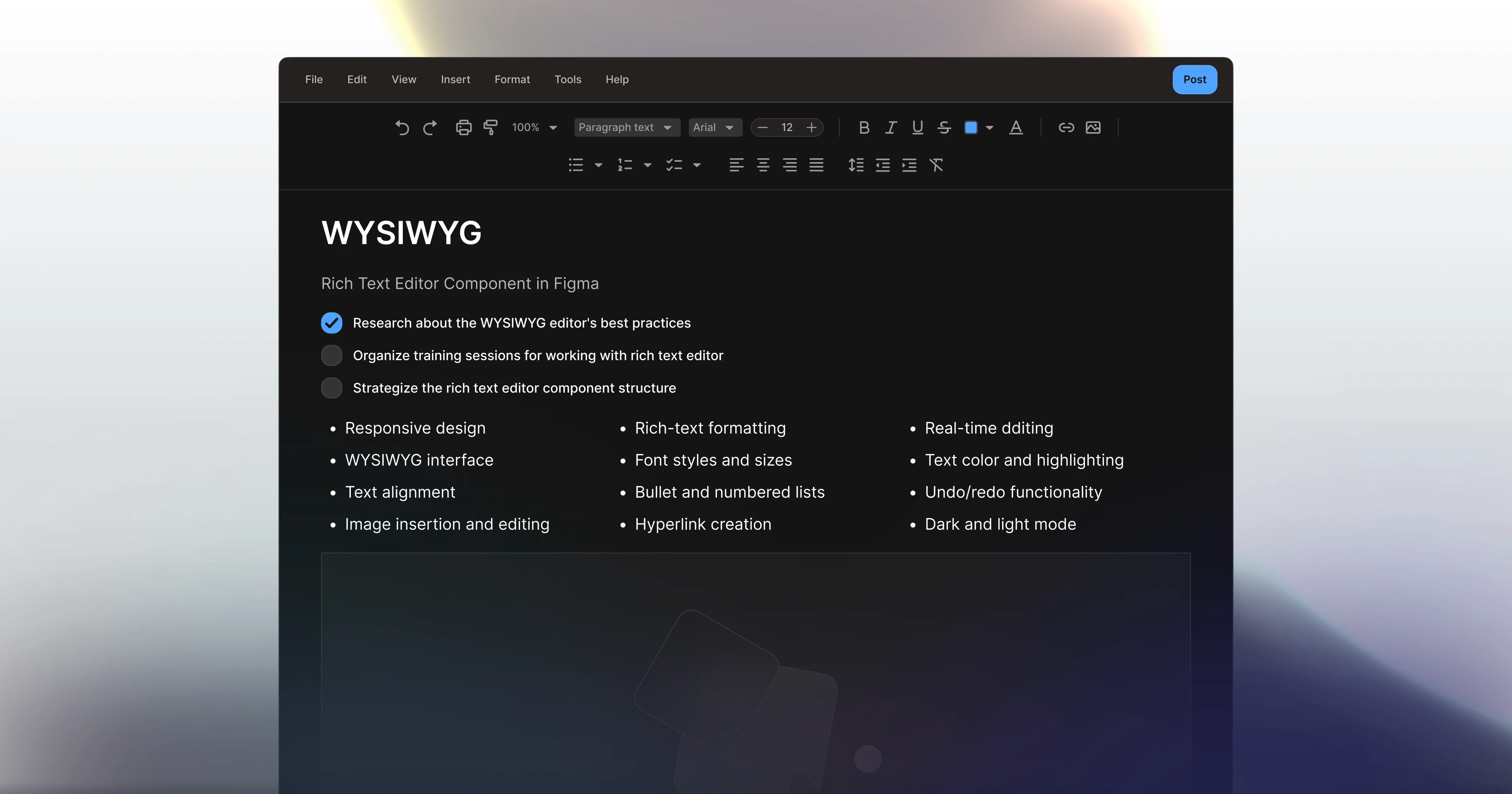The height and width of the screenshot is (794, 1512).
Task: Click the text color A icon
Action: 1016,127
